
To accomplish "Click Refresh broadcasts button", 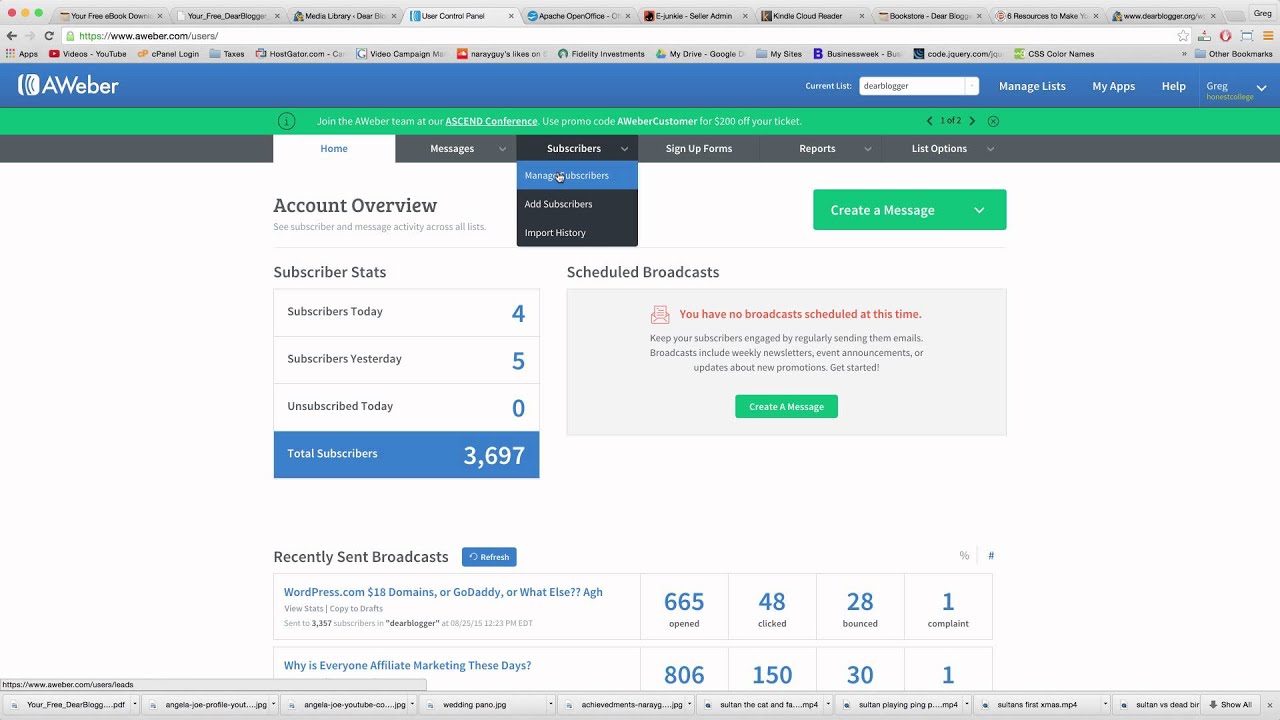I will pyautogui.click(x=489, y=557).
